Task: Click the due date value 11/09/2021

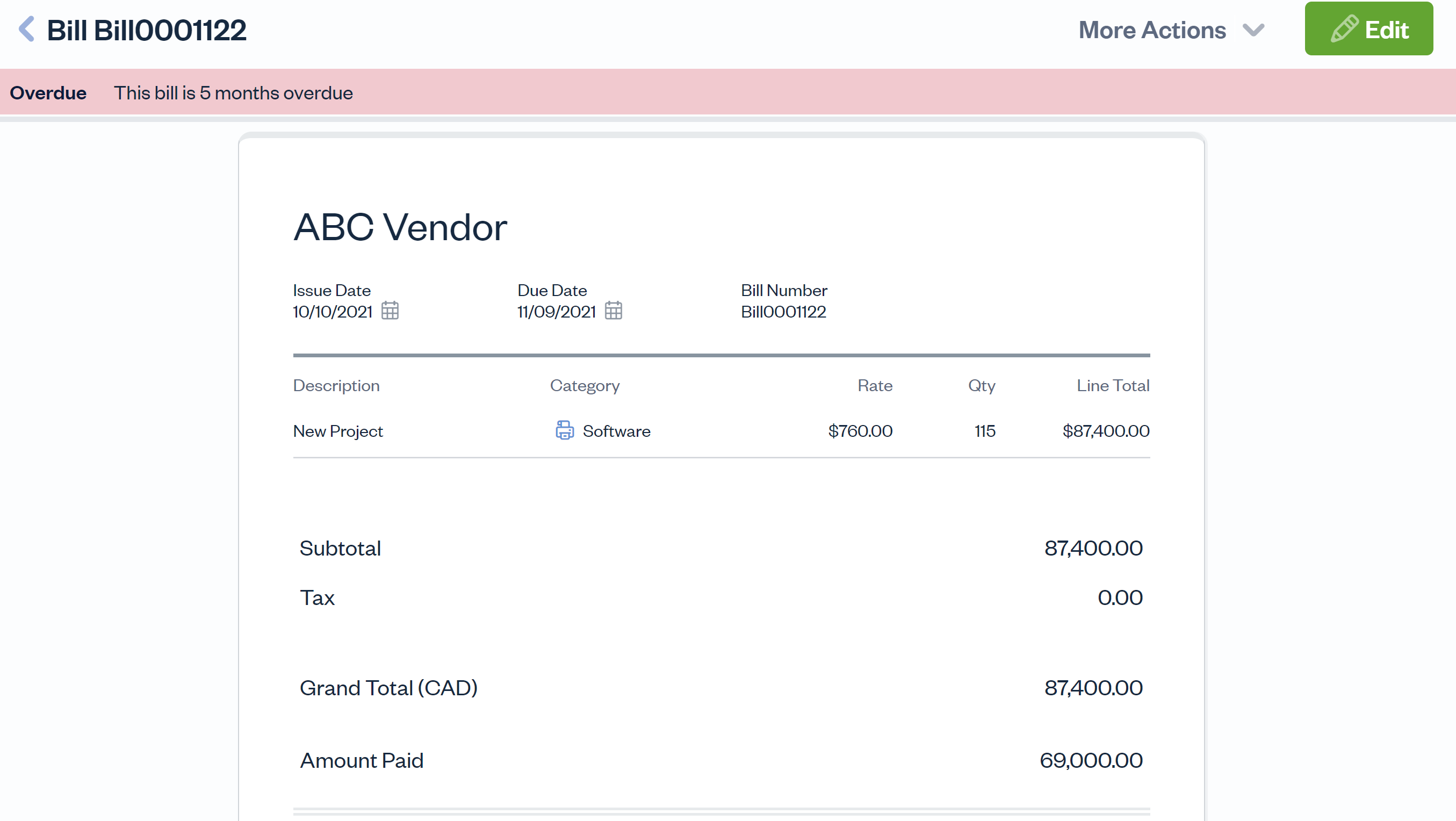Action: click(556, 312)
